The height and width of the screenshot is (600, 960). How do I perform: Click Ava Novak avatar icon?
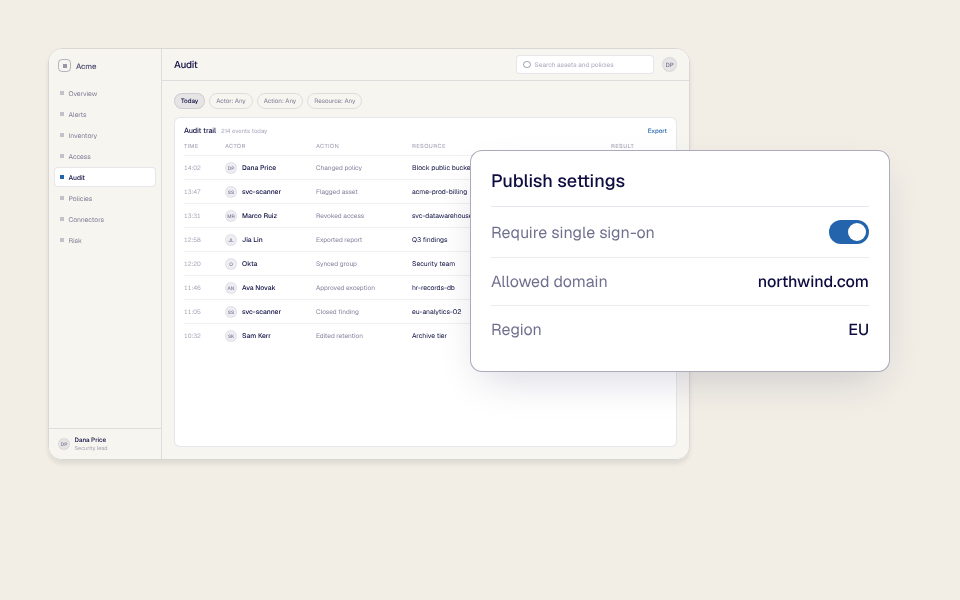point(231,288)
